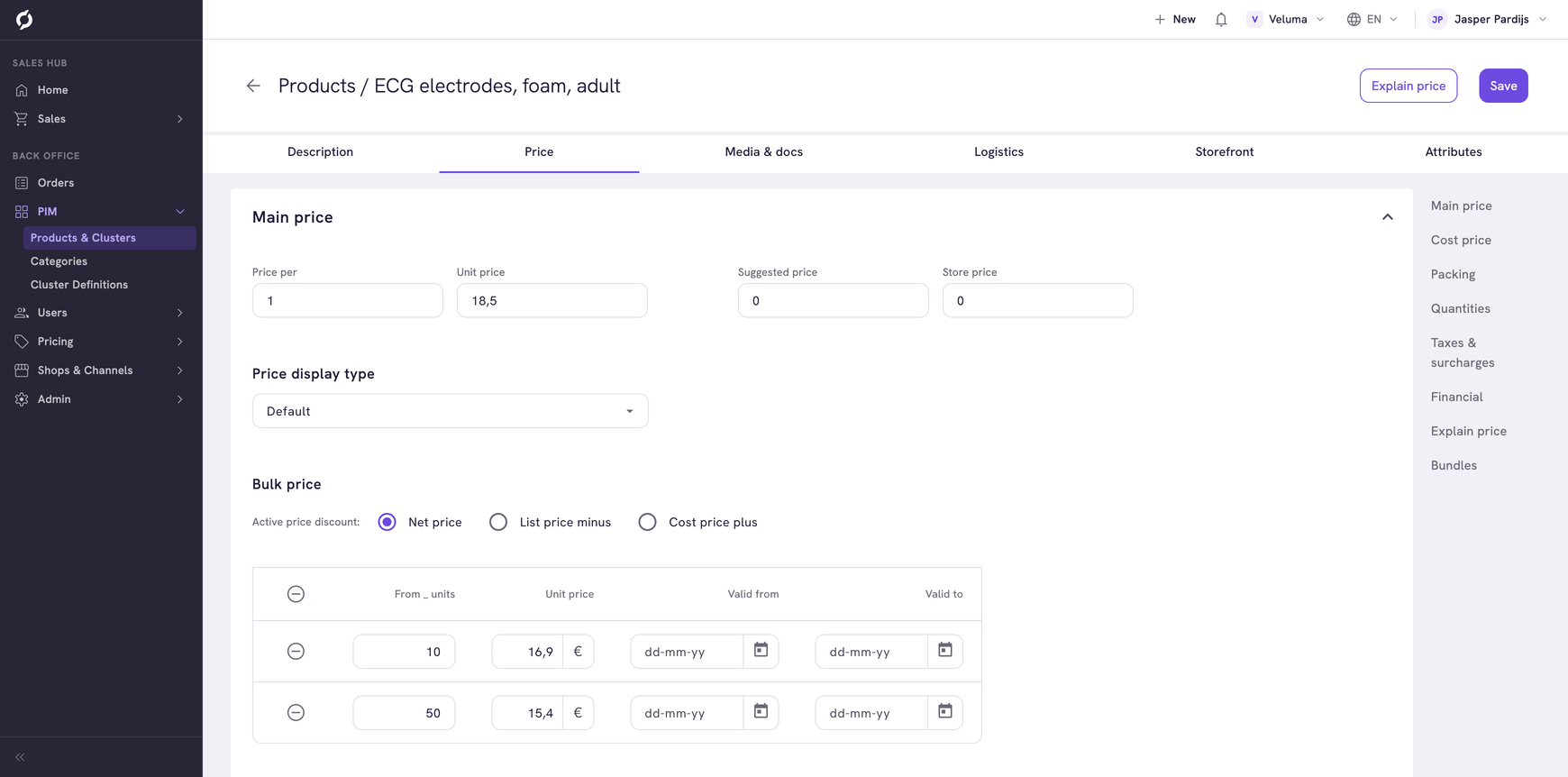This screenshot has width=1568, height=777.
Task: Open the Storefront tab
Action: (x=1224, y=152)
